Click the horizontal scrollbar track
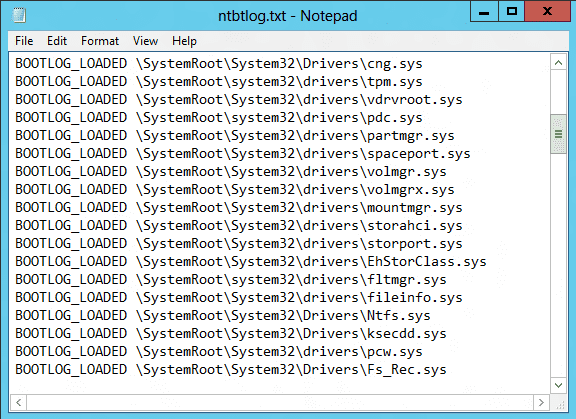The width and height of the screenshot is (576, 419). (x=280, y=402)
